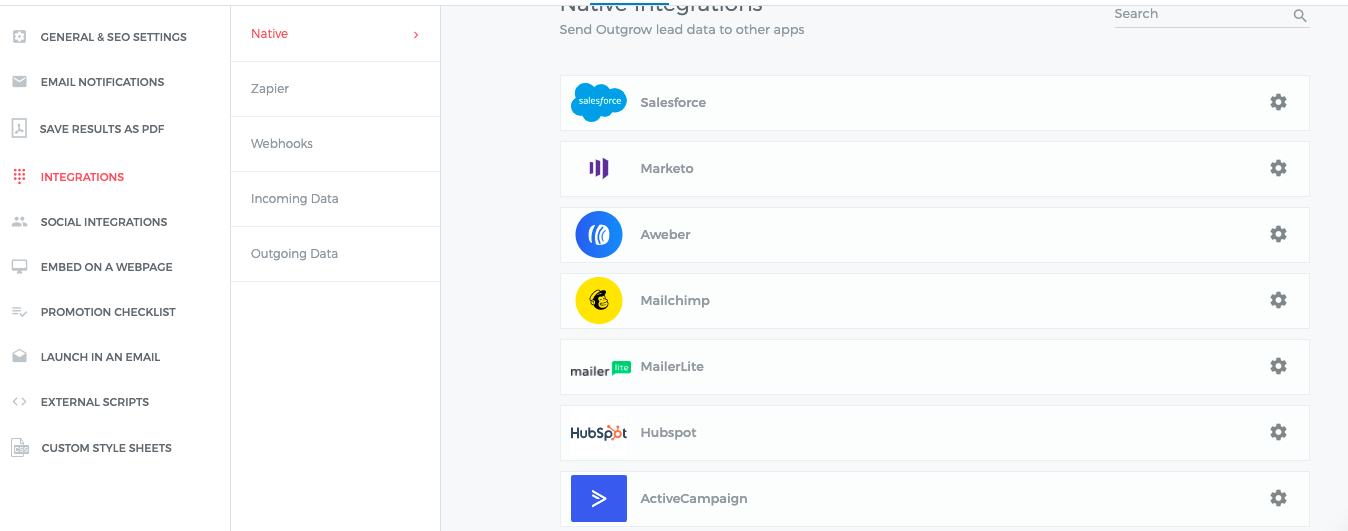This screenshot has width=1348, height=531.
Task: Click the Marketo purple logo
Action: tap(599, 168)
